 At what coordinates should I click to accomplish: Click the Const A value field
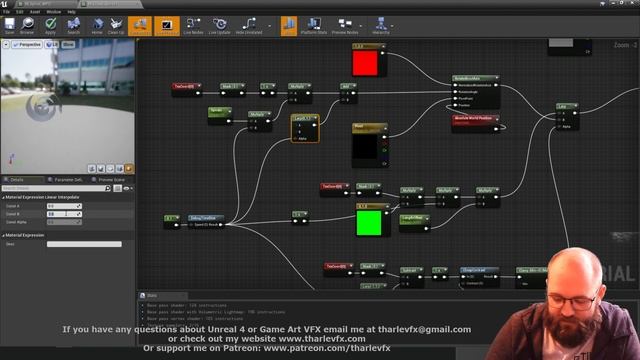[64, 206]
